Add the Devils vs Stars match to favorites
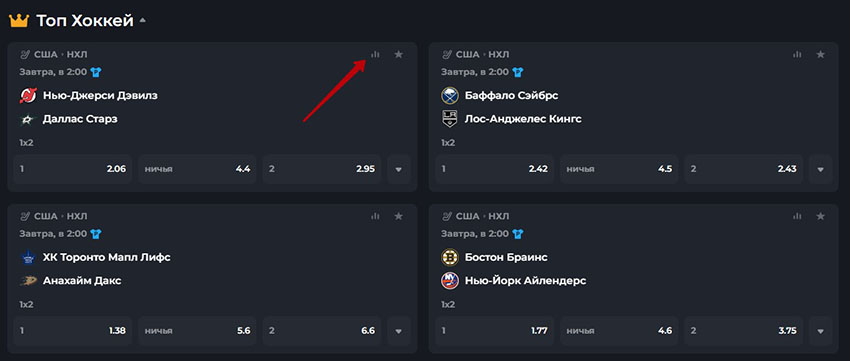This screenshot has width=850, height=361. (x=398, y=54)
